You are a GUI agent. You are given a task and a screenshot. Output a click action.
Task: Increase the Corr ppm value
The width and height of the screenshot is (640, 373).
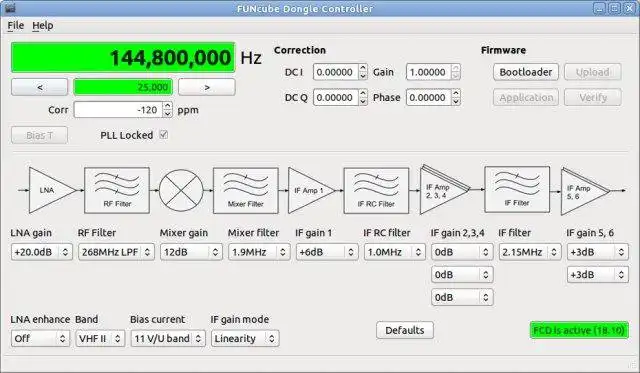pyautogui.click(x=167, y=106)
